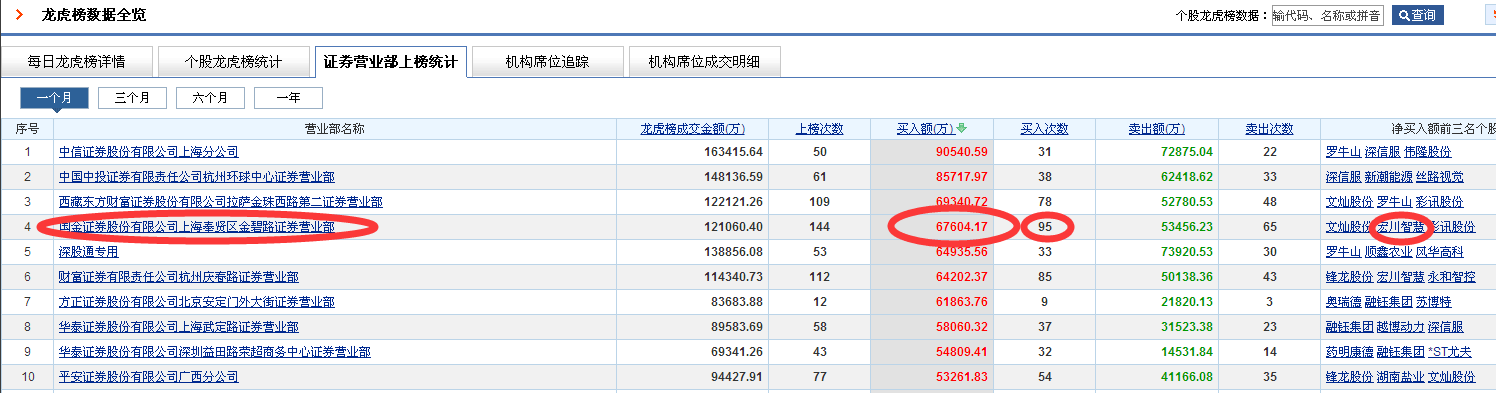Click the green sort arrow beside 买入额(万)

click(x=962, y=129)
